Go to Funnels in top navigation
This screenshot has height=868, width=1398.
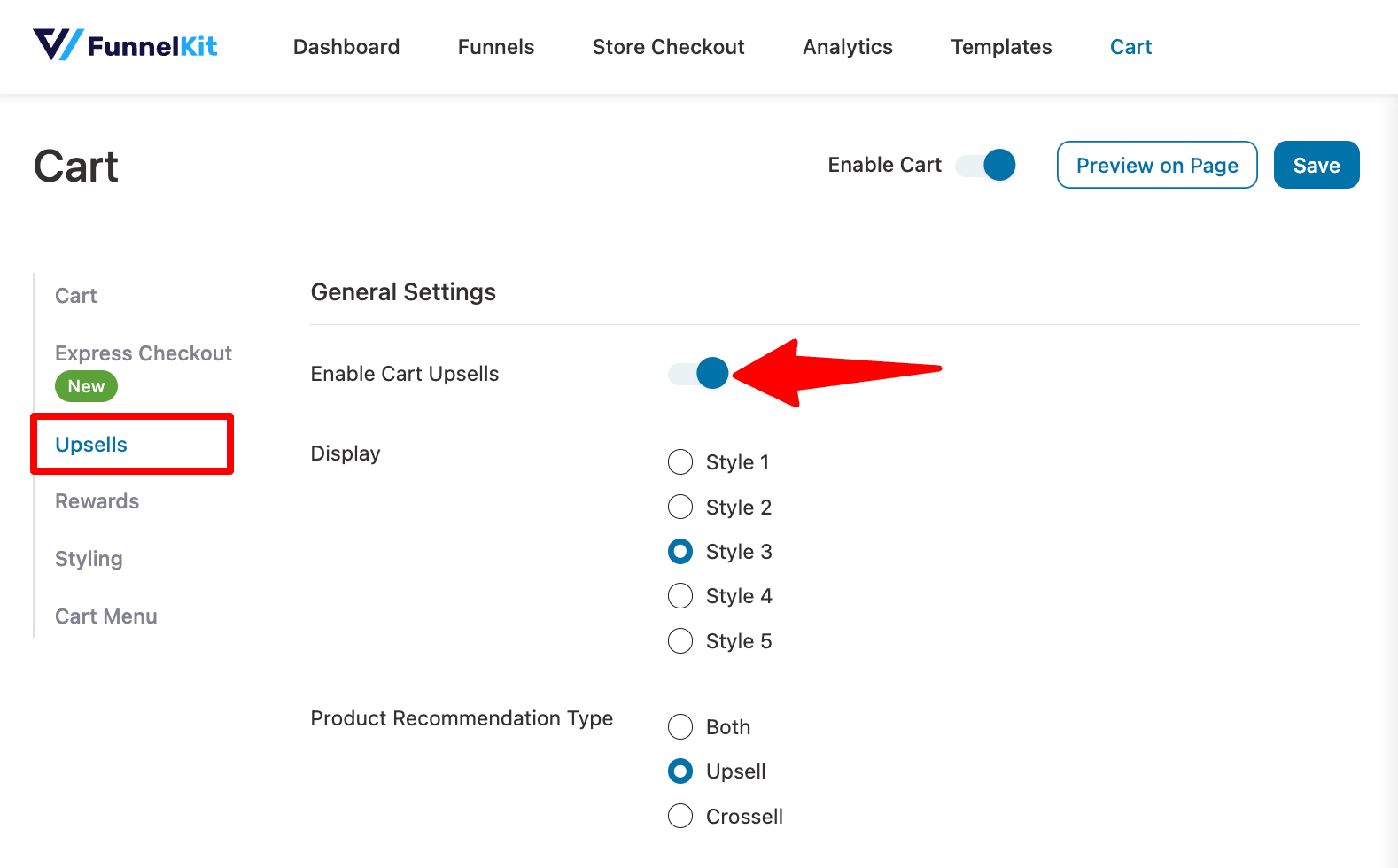pyautogui.click(x=496, y=47)
